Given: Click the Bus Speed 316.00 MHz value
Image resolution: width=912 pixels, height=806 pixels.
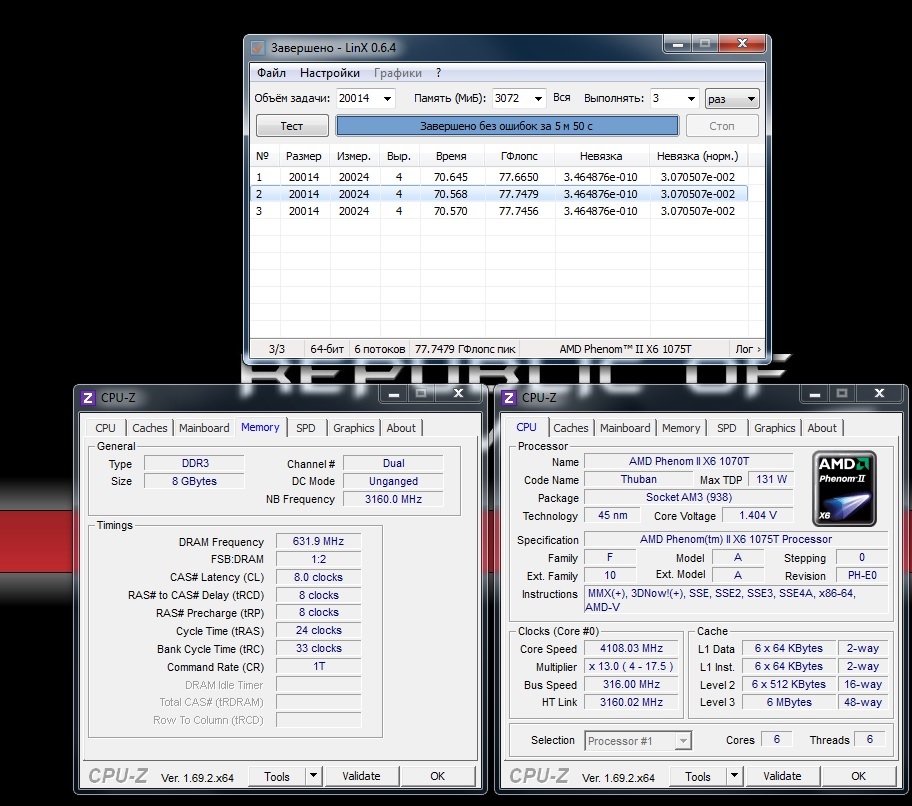Looking at the screenshot, I should (632, 684).
